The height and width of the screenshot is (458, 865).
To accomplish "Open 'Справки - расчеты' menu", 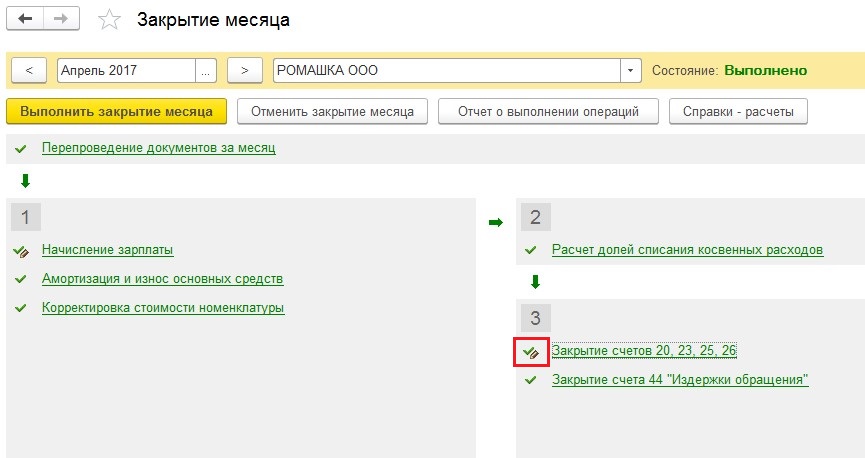I will (x=738, y=111).
